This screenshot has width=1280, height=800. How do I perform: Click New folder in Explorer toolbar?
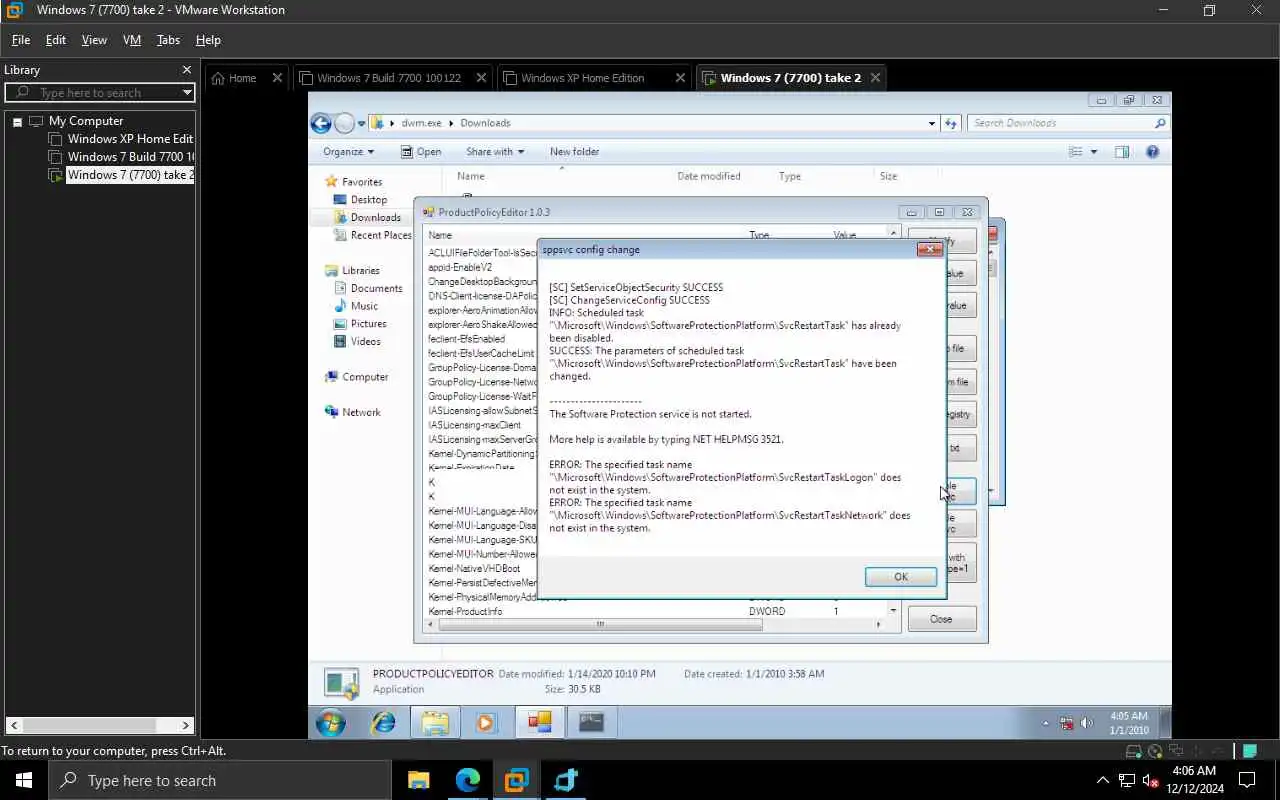pos(574,152)
